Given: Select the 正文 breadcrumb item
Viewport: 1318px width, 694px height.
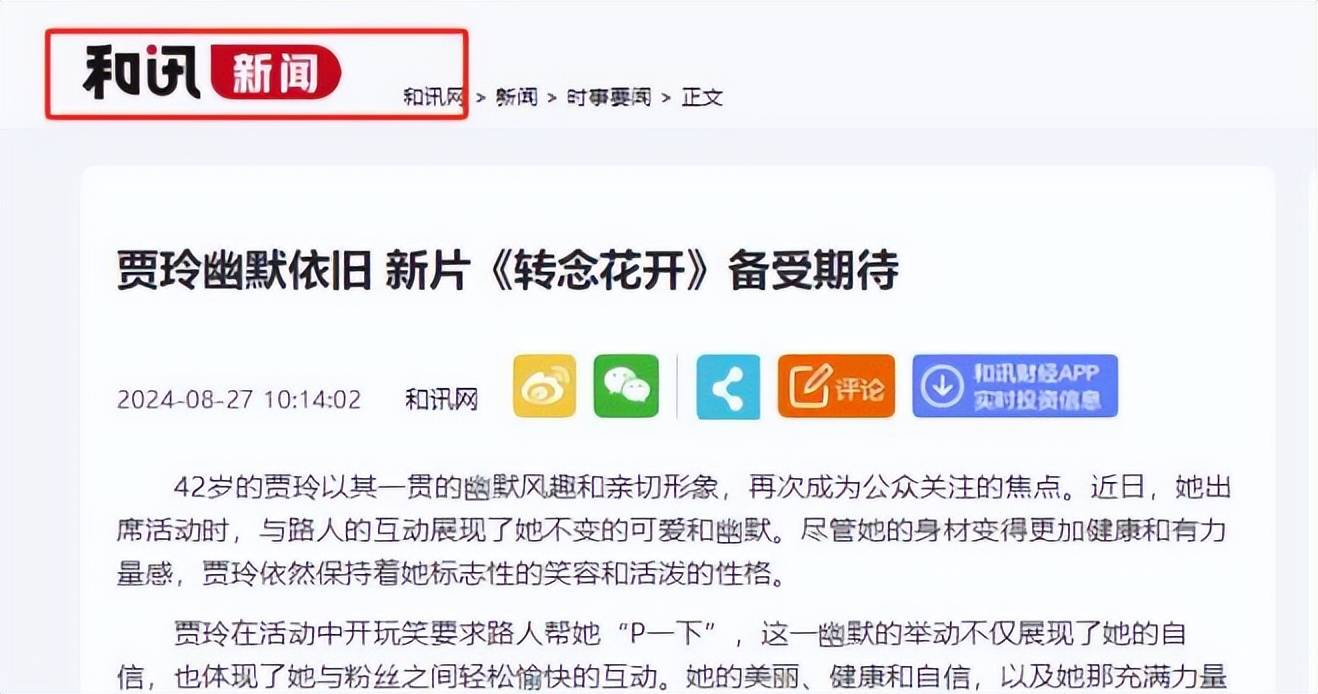Looking at the screenshot, I should [702, 97].
